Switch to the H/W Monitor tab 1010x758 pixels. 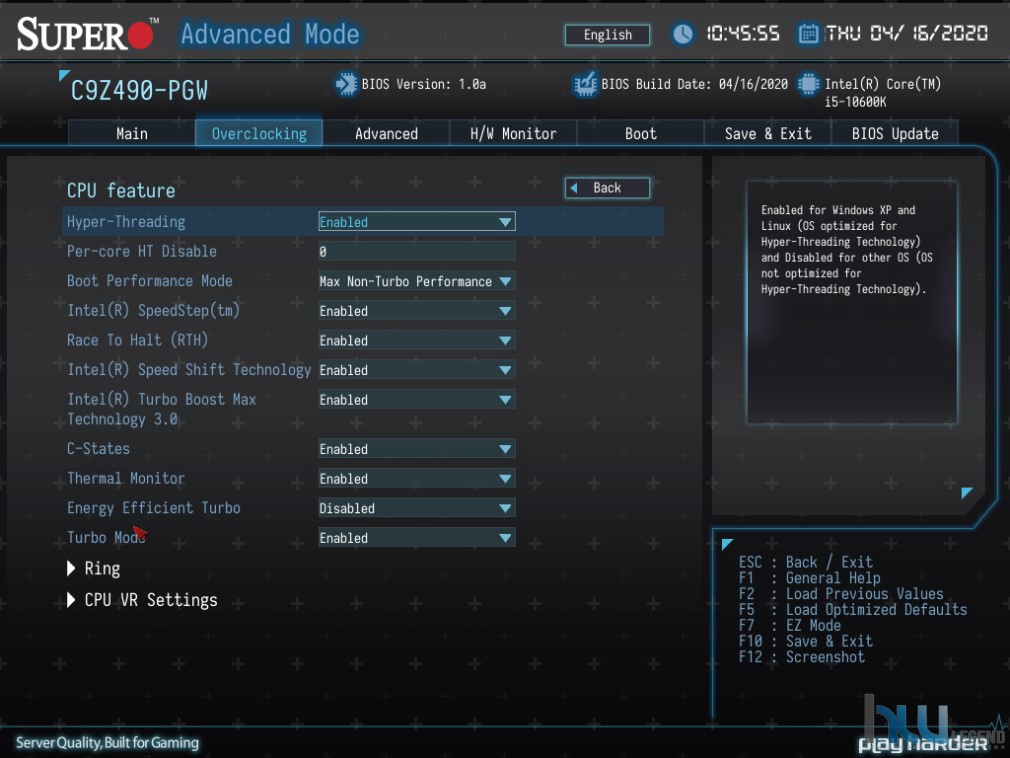pos(513,133)
